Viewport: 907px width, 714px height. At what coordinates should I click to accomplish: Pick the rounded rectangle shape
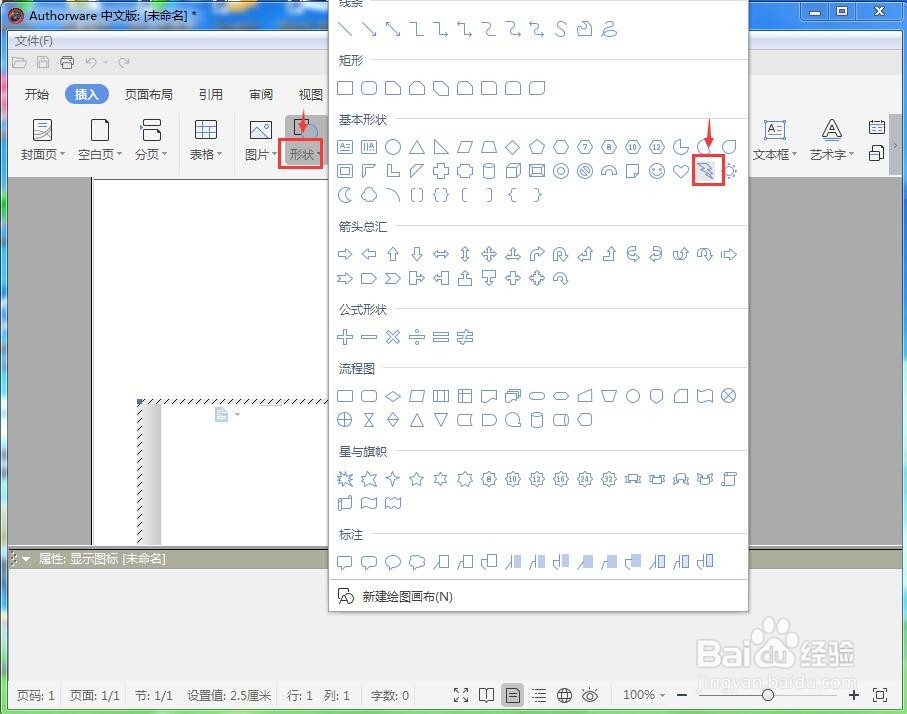click(368, 88)
